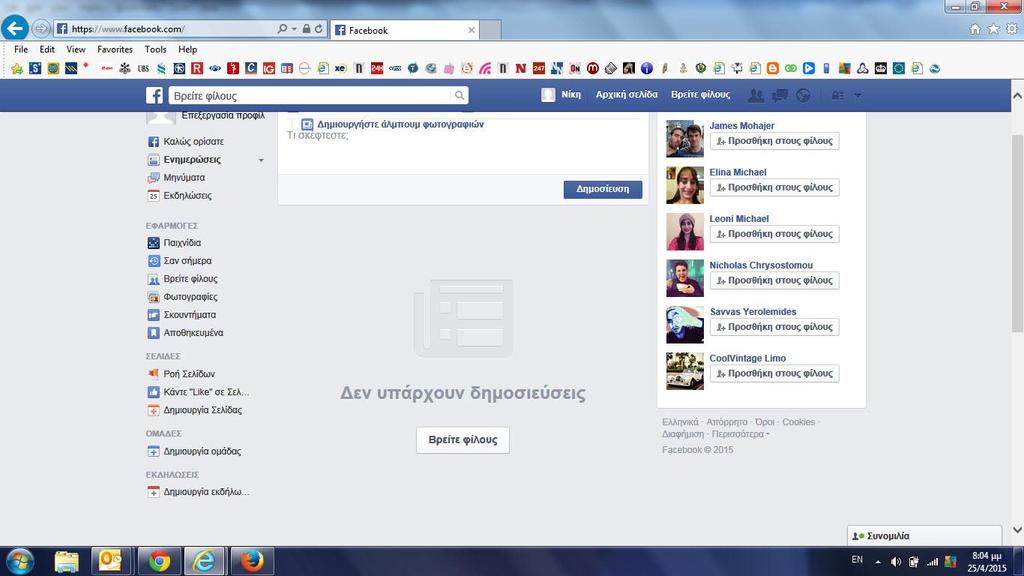Open the messages icon in the Facebook header
This screenshot has height=576, width=1024.
click(780, 95)
